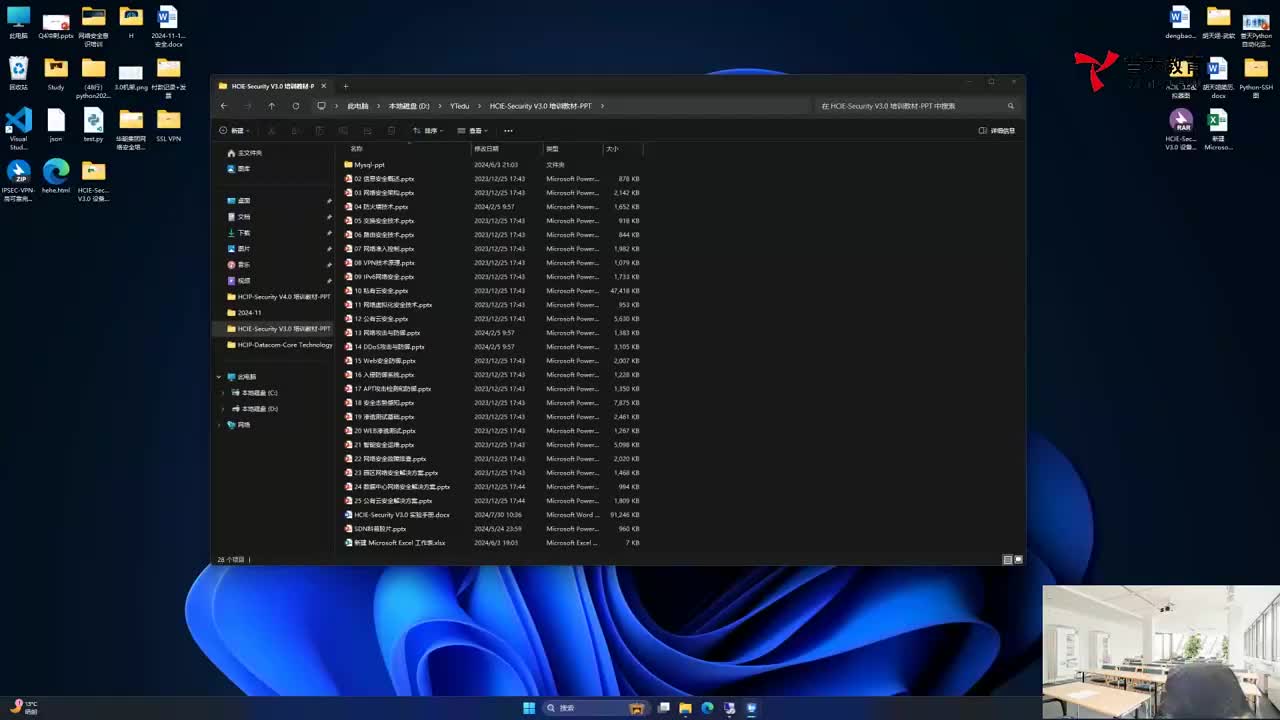Expand the 本地磁盘 (D:) tree node
Screen dimensions: 1280x720
tap(223, 409)
